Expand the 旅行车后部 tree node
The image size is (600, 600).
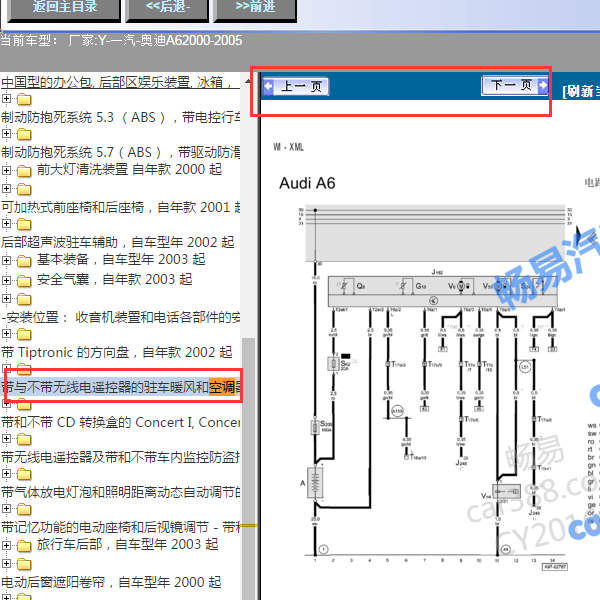coord(6,545)
